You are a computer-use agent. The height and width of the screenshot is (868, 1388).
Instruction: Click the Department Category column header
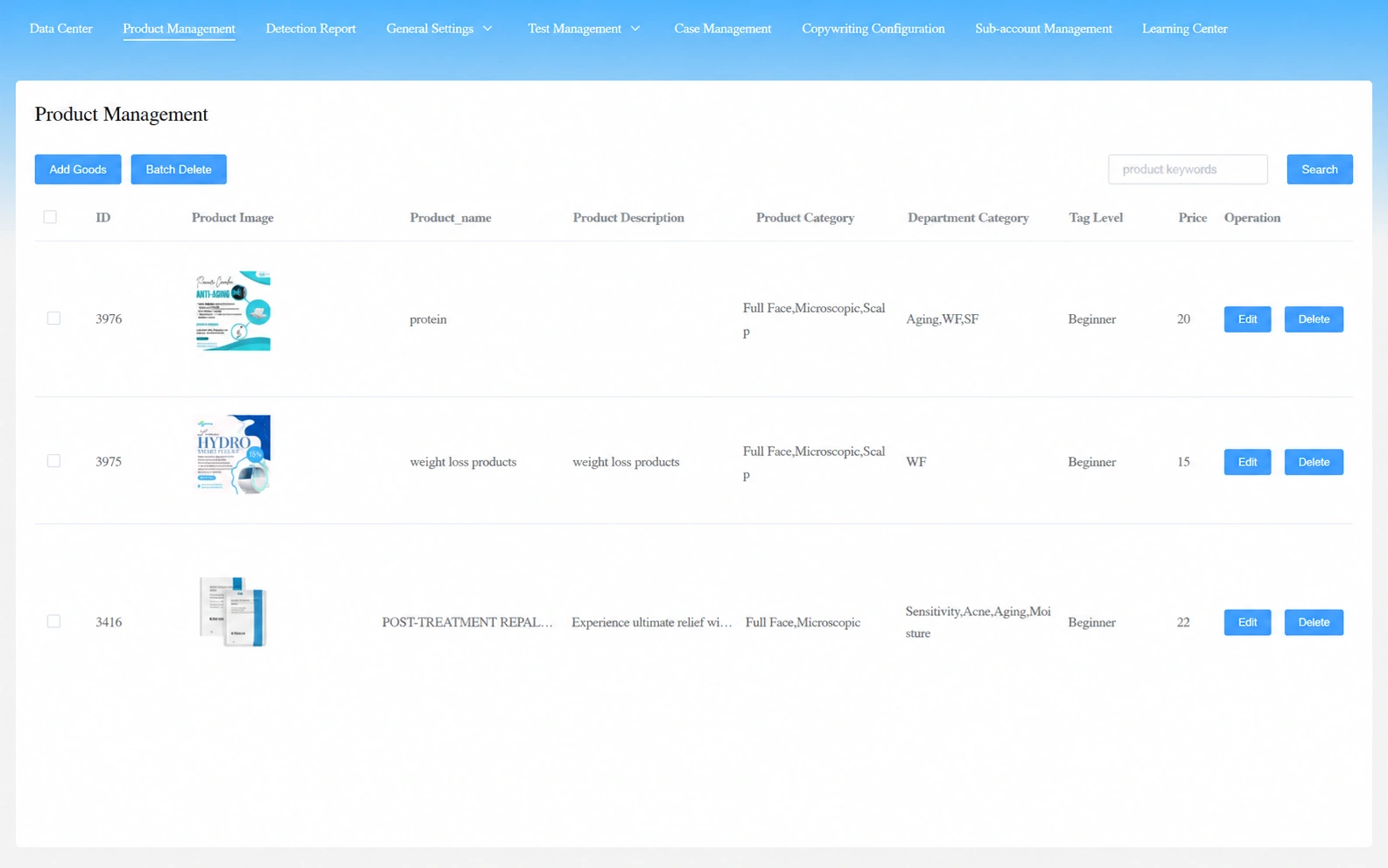pos(968,218)
